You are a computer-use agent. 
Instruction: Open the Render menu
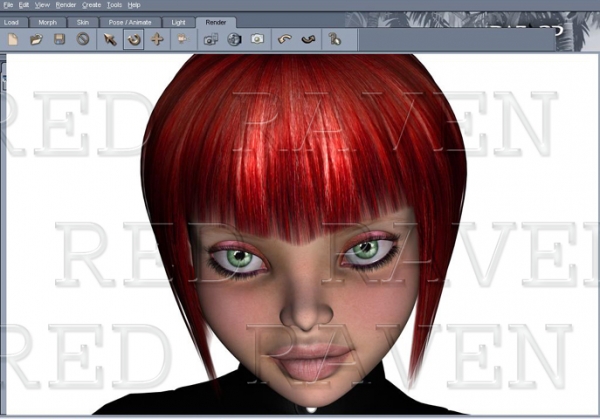[x=65, y=5]
